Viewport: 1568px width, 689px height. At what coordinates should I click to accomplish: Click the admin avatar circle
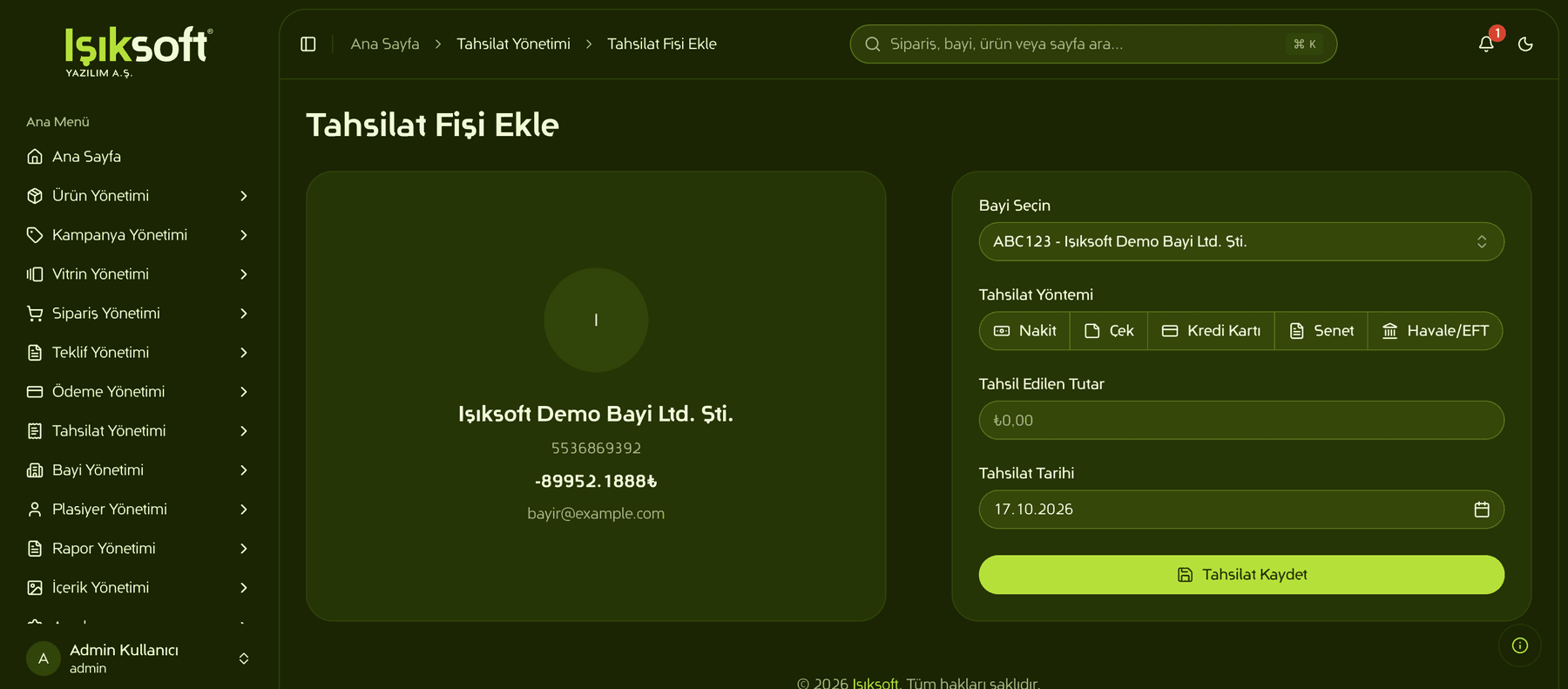point(44,659)
